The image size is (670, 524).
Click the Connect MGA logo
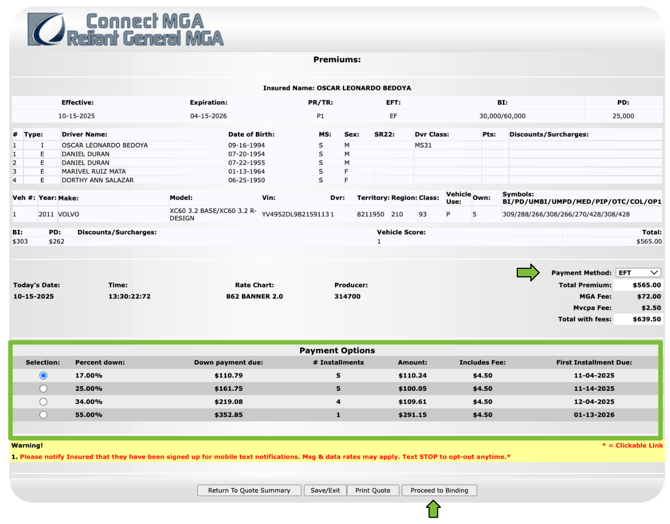click(125, 30)
